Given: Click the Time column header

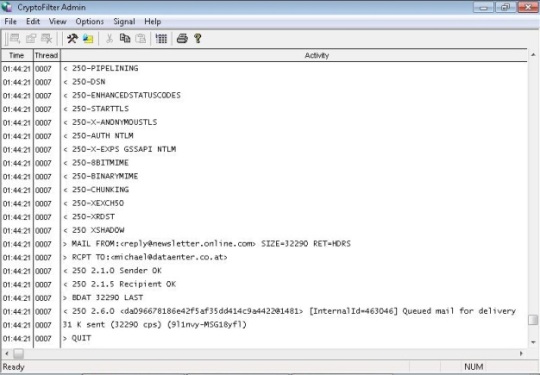Looking at the screenshot, I should coord(17,55).
